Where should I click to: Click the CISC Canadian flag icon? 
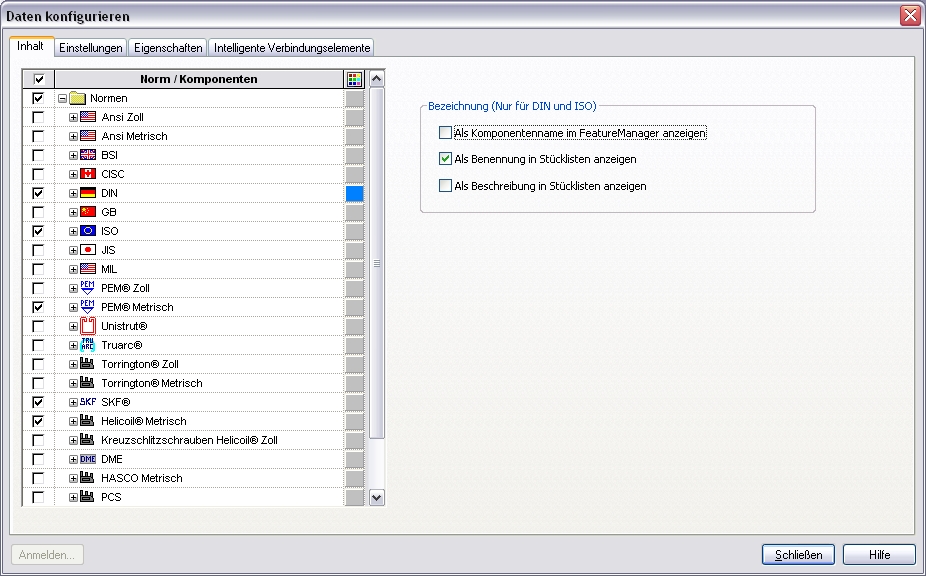[x=87, y=174]
